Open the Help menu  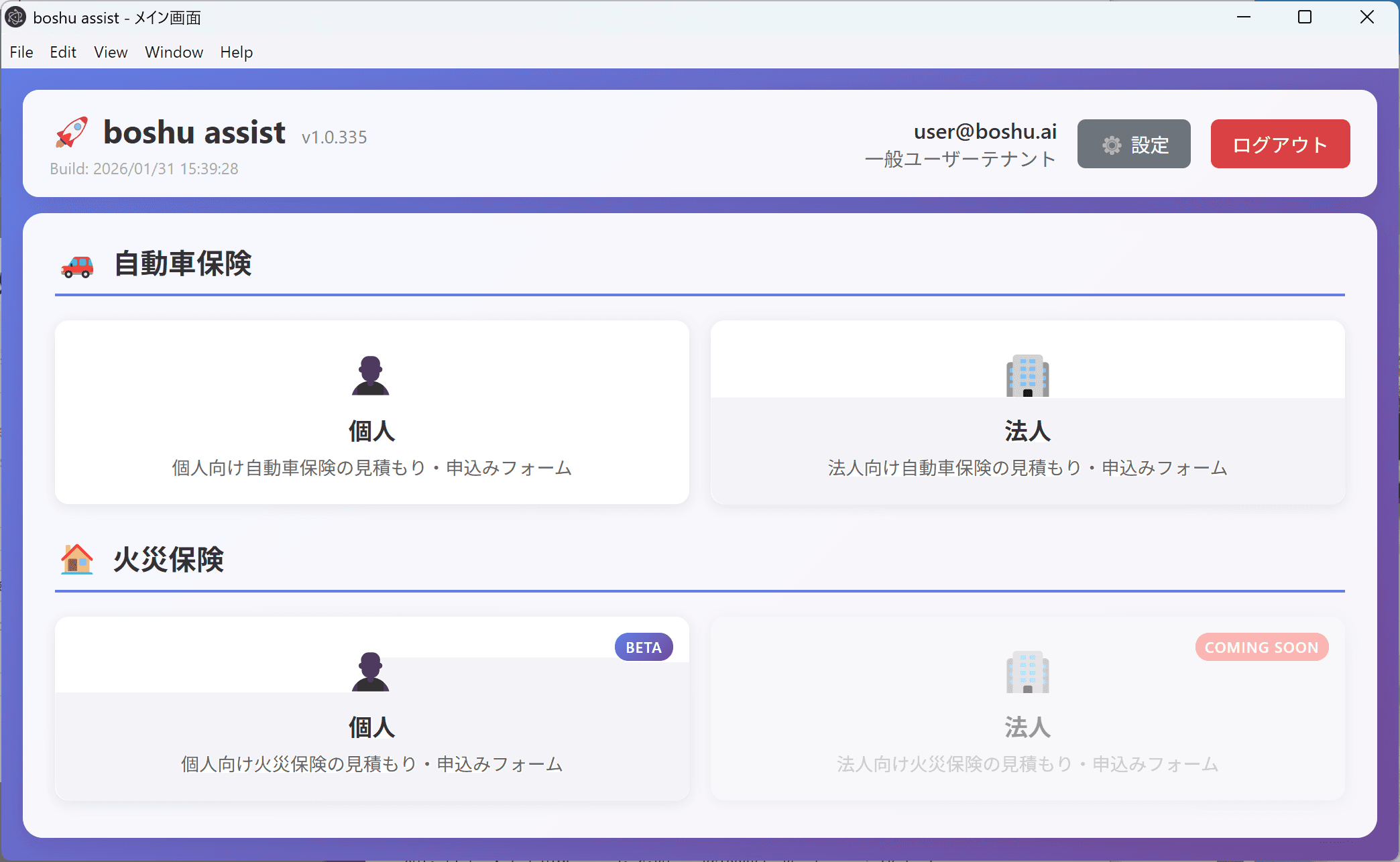point(236,52)
